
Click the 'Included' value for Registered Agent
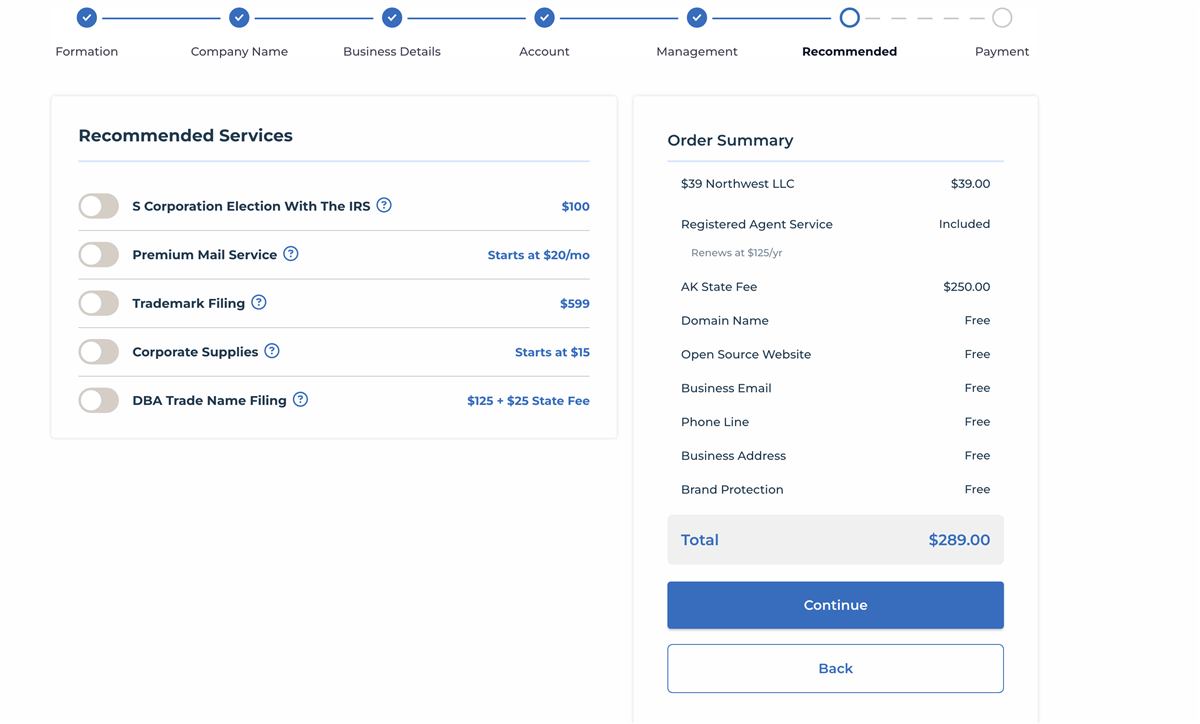pos(964,224)
